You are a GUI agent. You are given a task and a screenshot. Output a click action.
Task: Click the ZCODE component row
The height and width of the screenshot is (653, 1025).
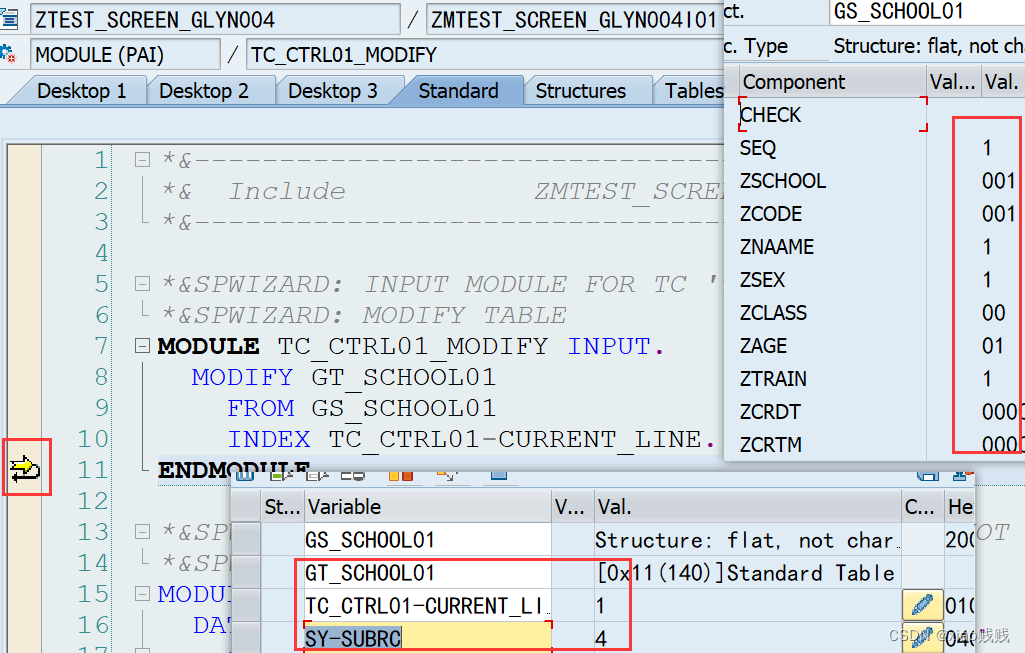833,214
